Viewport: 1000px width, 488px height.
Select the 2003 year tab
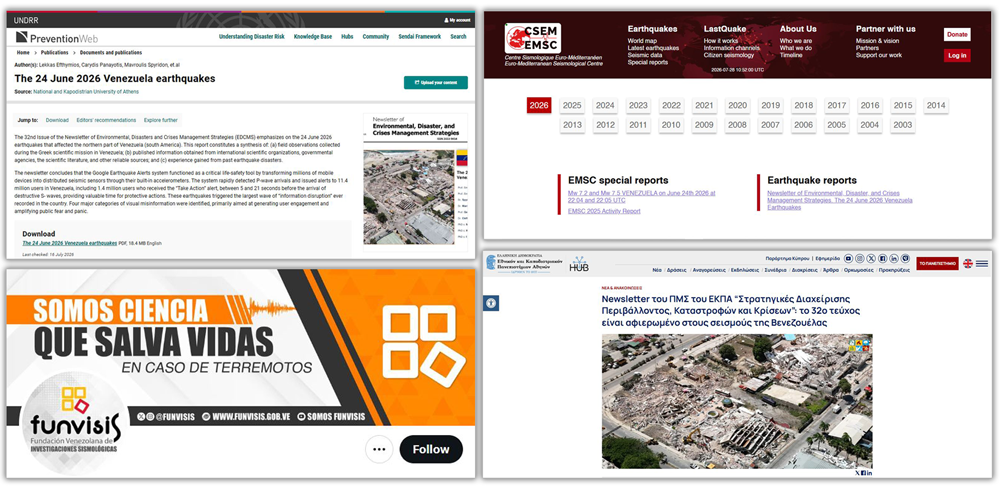(902, 125)
